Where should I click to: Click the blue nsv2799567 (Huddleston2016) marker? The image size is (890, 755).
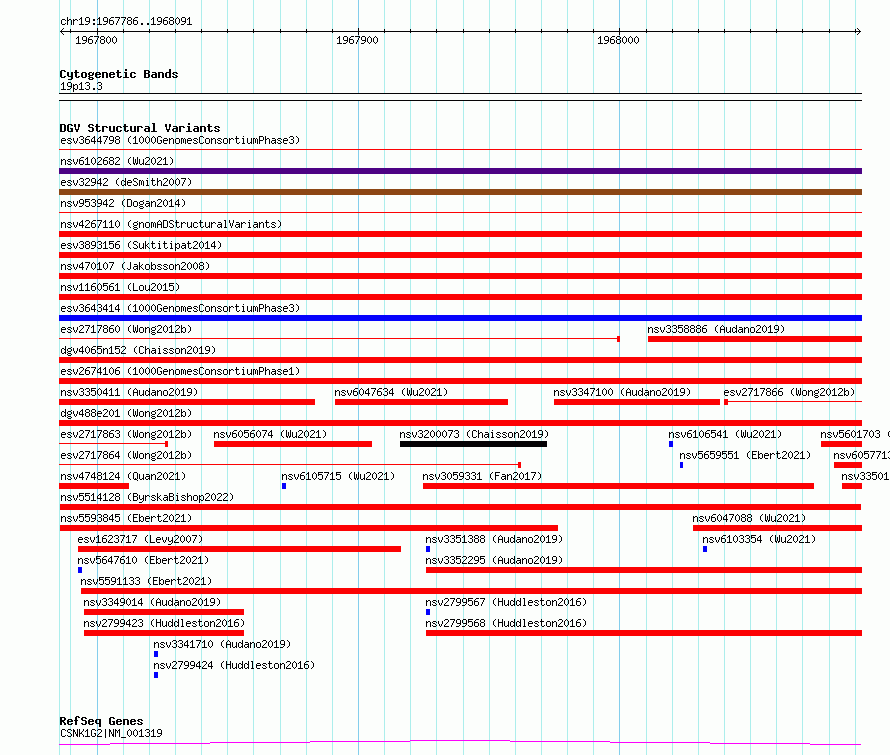click(428, 612)
